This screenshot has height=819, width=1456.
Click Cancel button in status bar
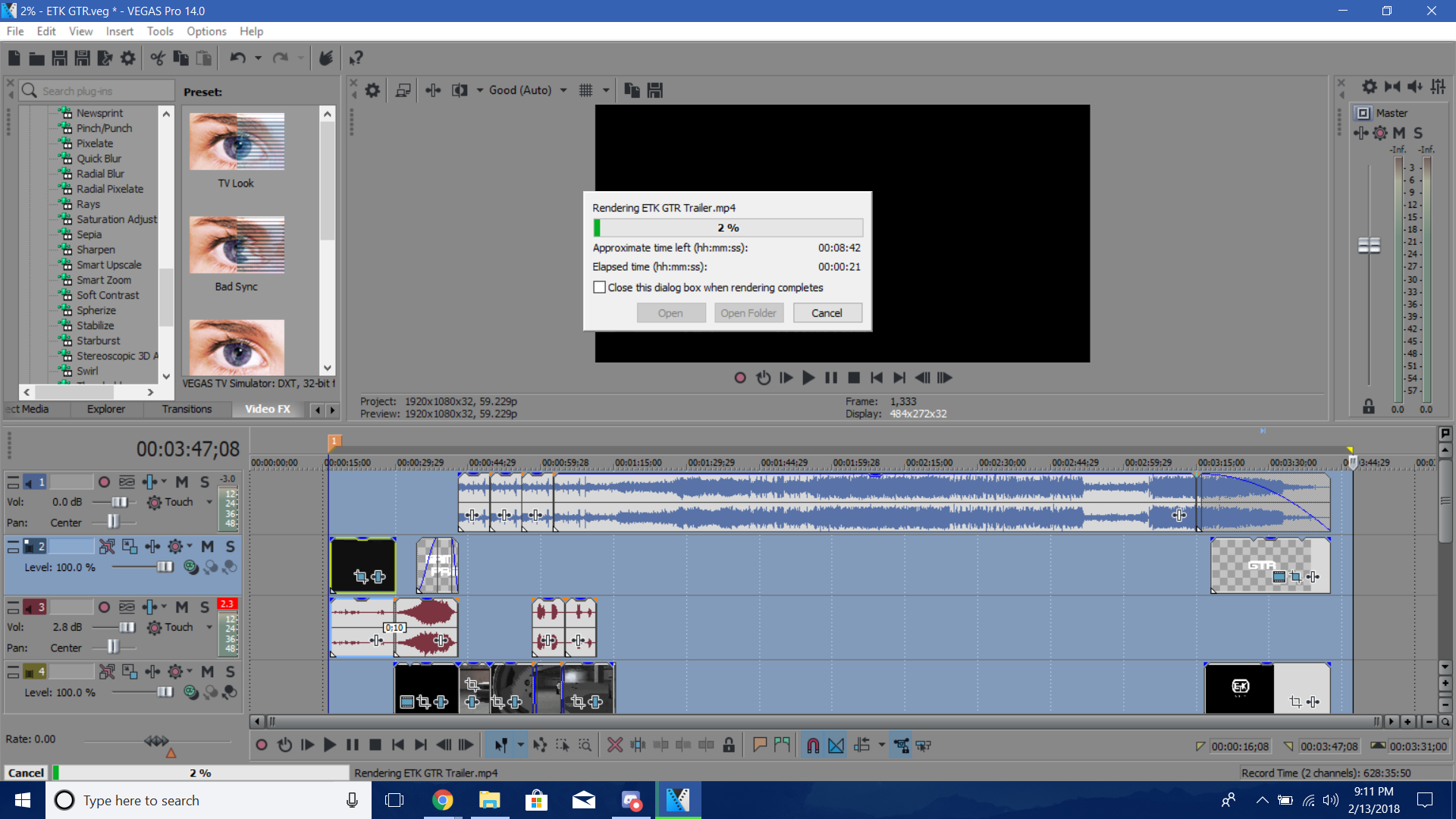(26, 773)
